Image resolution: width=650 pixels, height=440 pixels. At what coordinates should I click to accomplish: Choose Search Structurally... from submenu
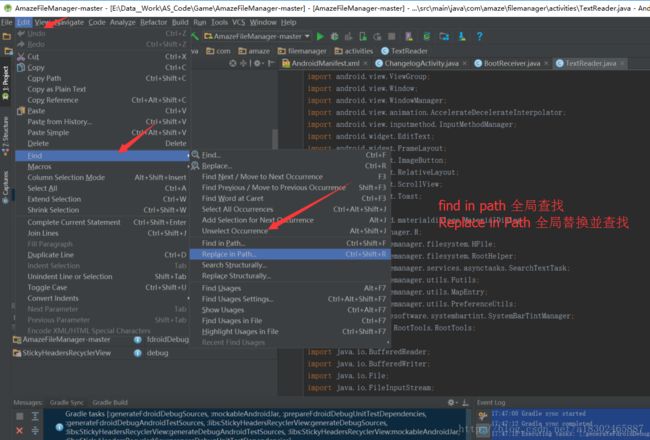pyautogui.click(x=289, y=265)
